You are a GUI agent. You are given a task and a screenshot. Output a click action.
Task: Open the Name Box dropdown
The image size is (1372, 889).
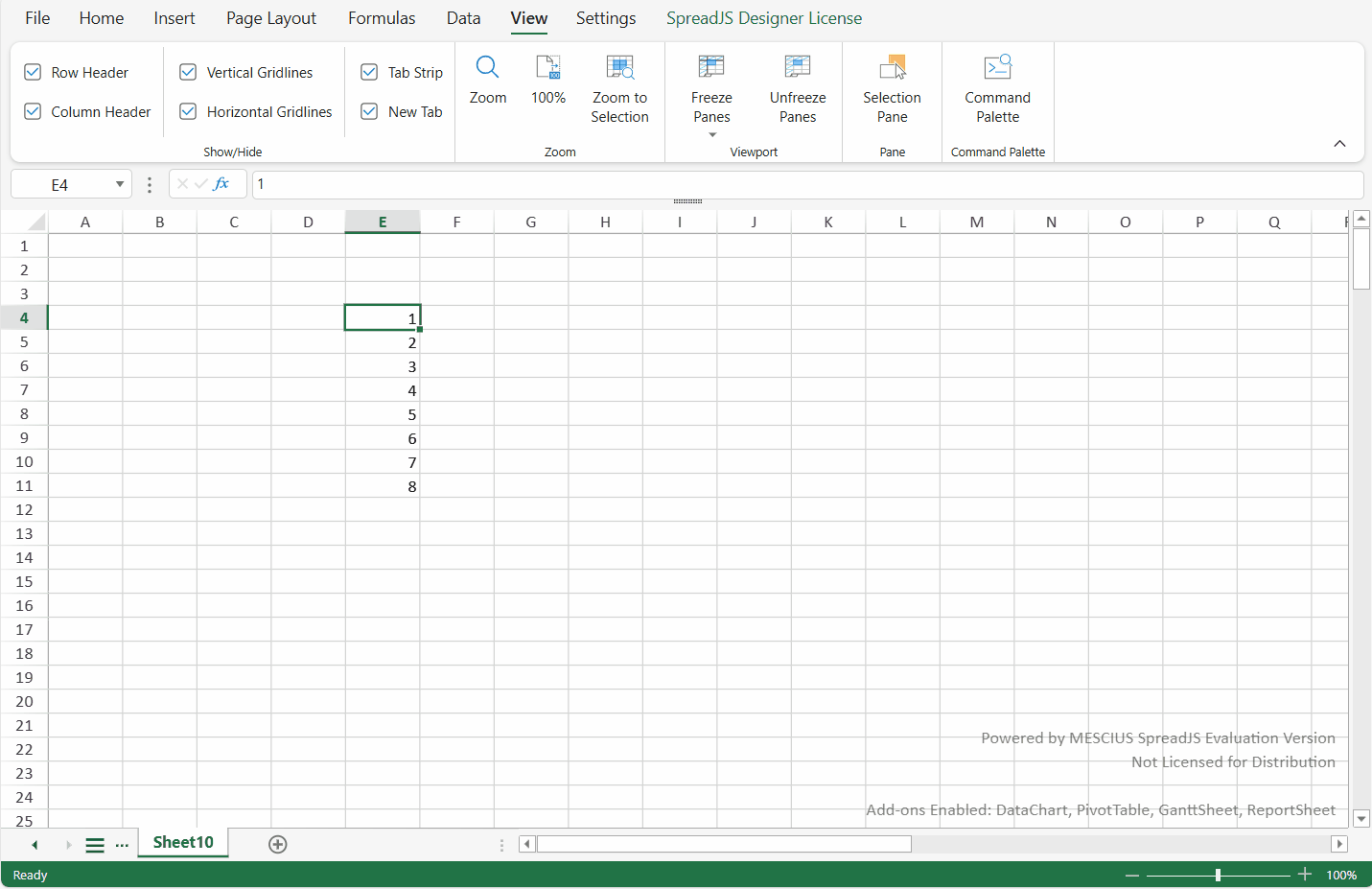120,184
